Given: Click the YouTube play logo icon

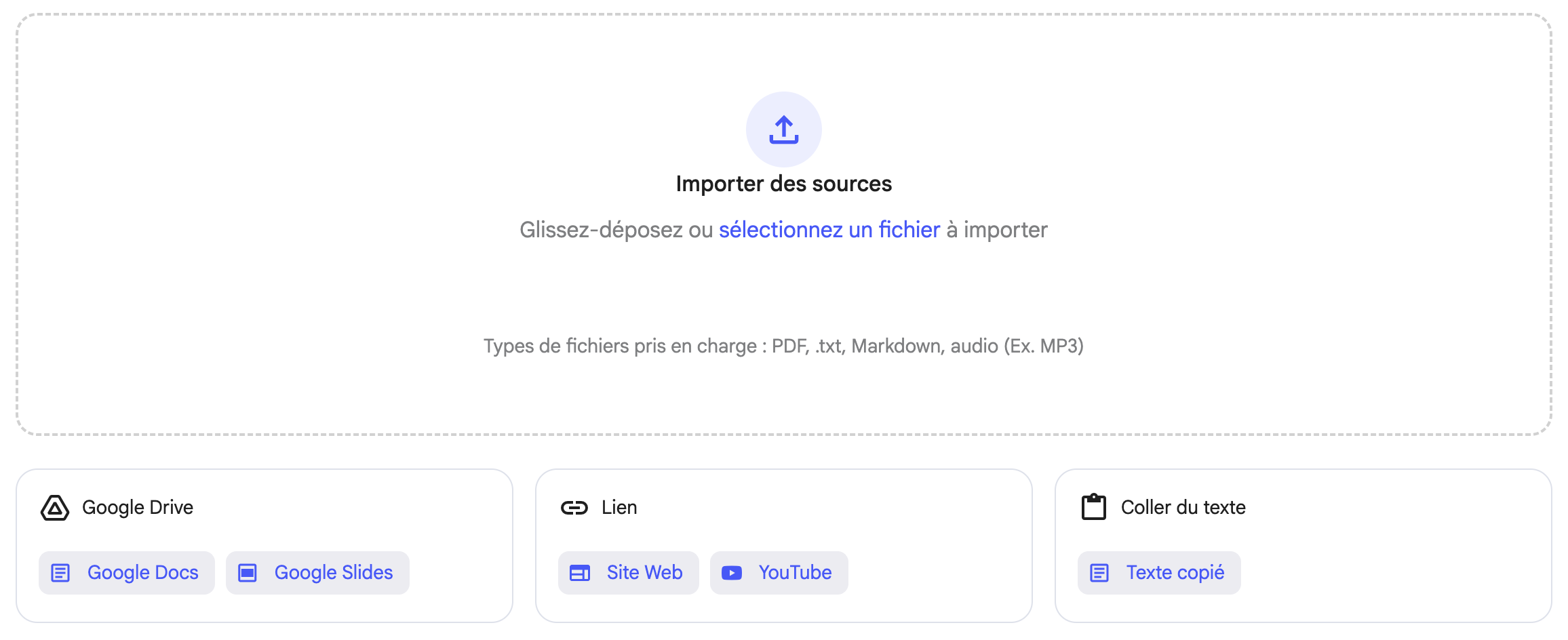Looking at the screenshot, I should point(732,572).
